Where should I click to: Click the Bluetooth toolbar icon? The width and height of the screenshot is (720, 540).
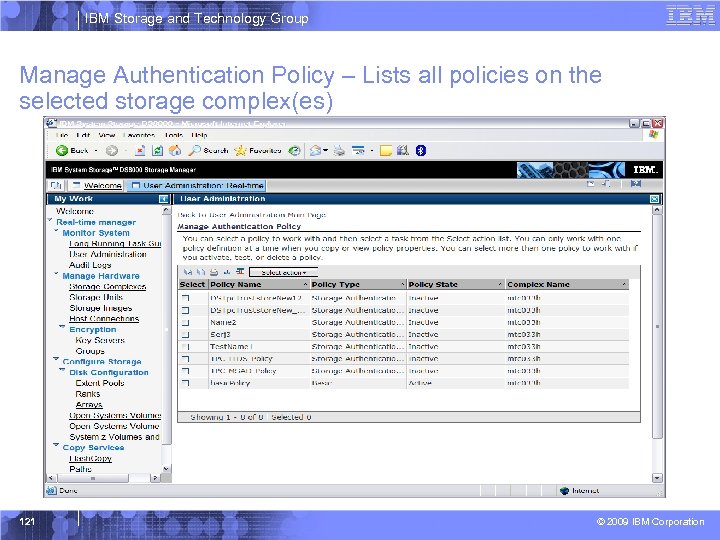(421, 151)
